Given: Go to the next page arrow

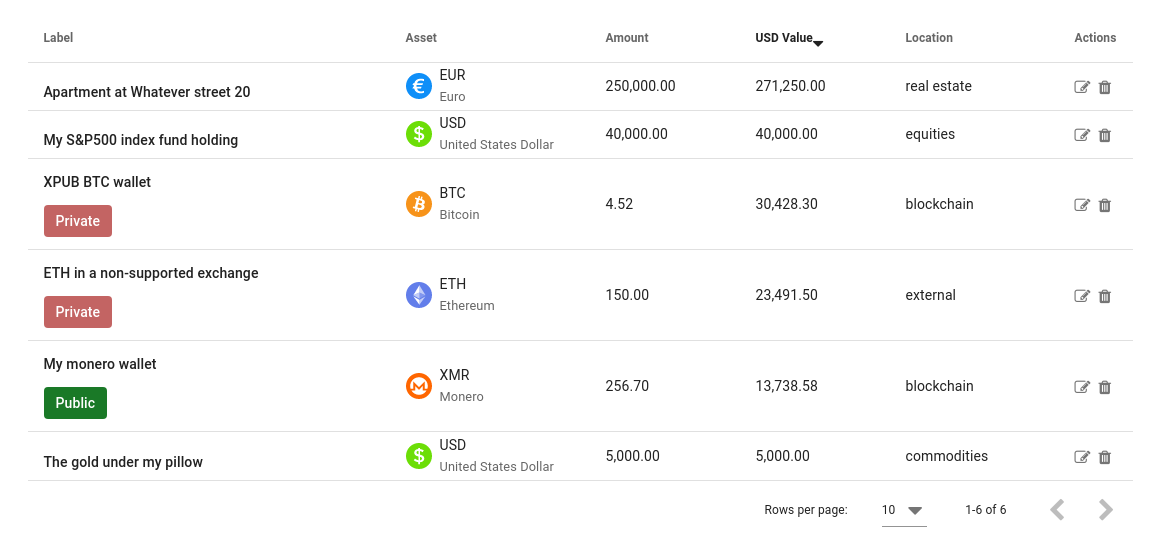Looking at the screenshot, I should 1105,509.
